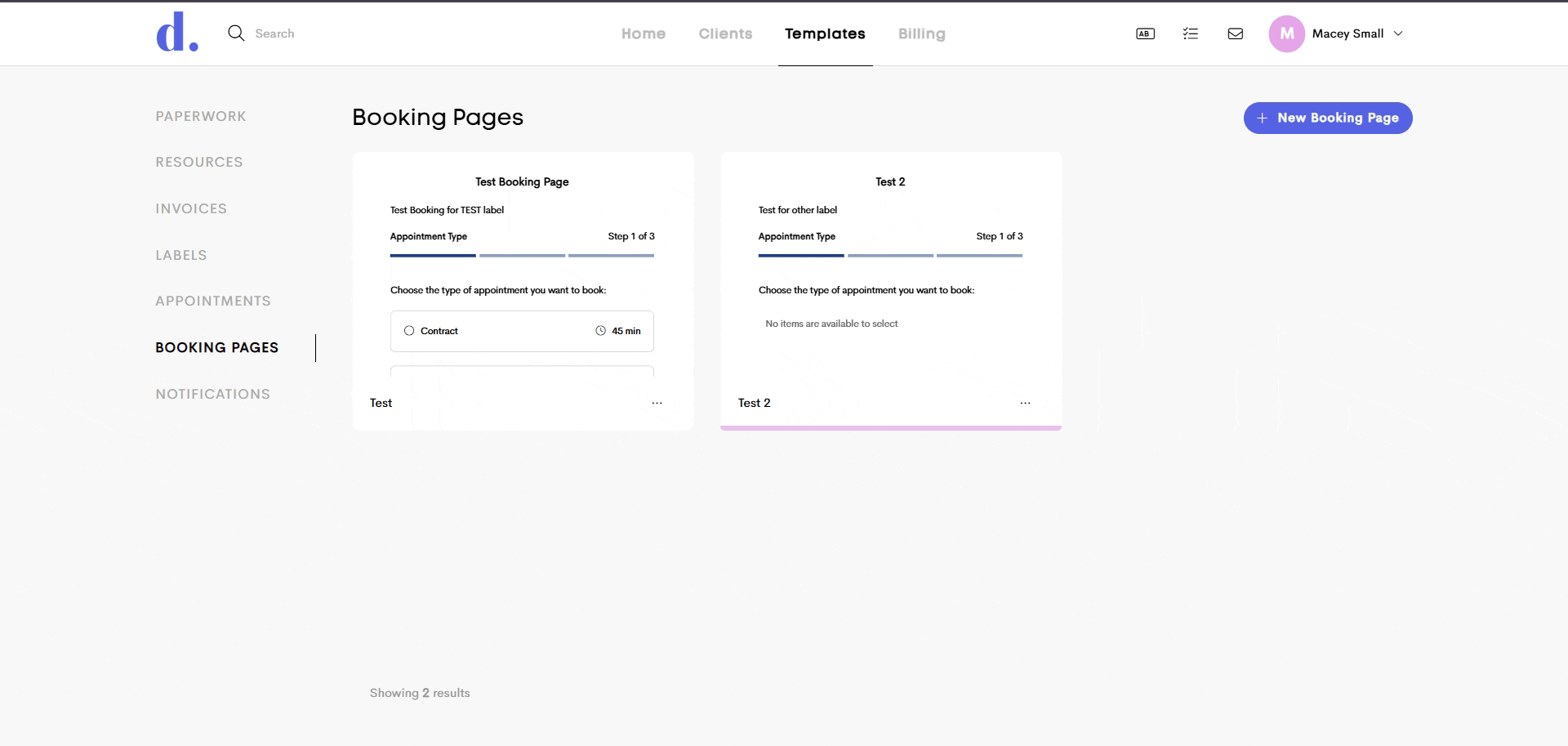1568x746 pixels.
Task: Click 'No items are available to select' text
Action: 831,324
